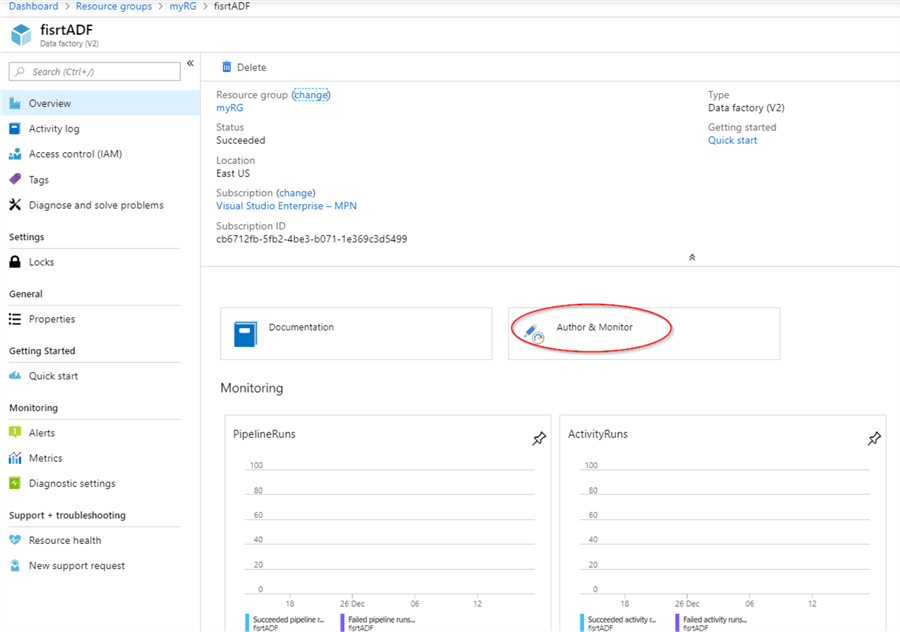Click the Overview sidebar icon
This screenshot has height=632, width=900.
tap(15, 103)
